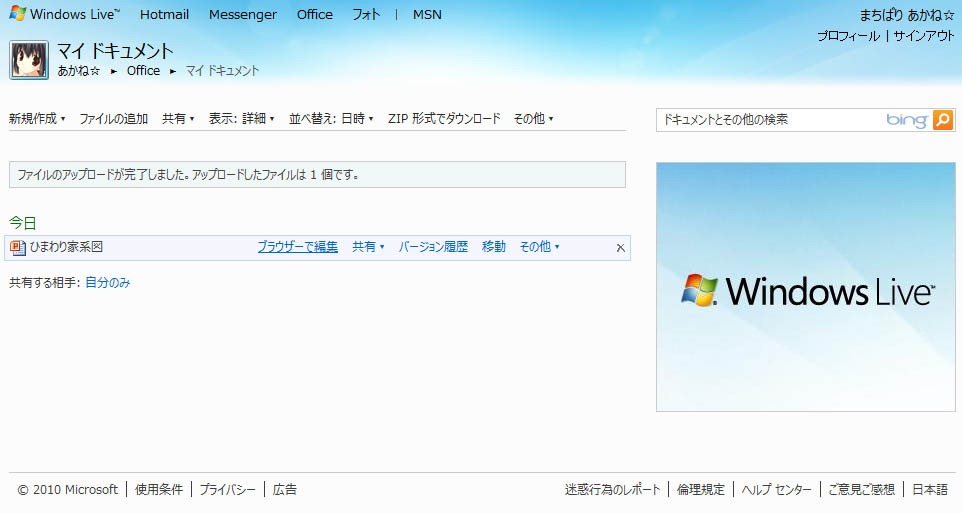Expand その他 menu in the file row
Screen dimensions: 962x513
click(x=539, y=247)
